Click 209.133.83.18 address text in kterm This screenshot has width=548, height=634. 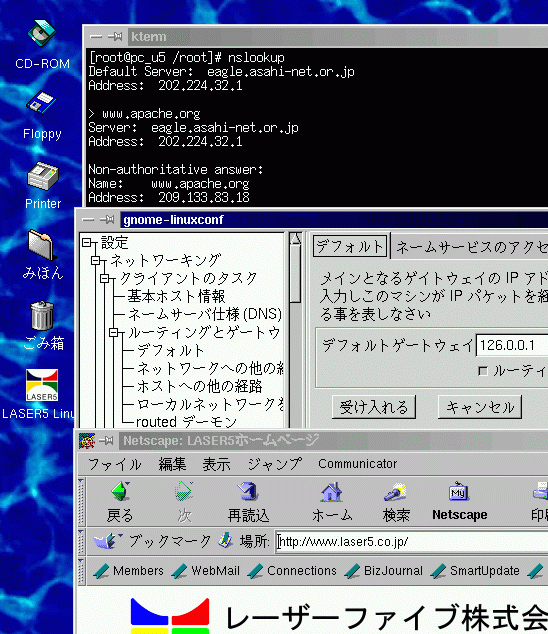coord(203,197)
